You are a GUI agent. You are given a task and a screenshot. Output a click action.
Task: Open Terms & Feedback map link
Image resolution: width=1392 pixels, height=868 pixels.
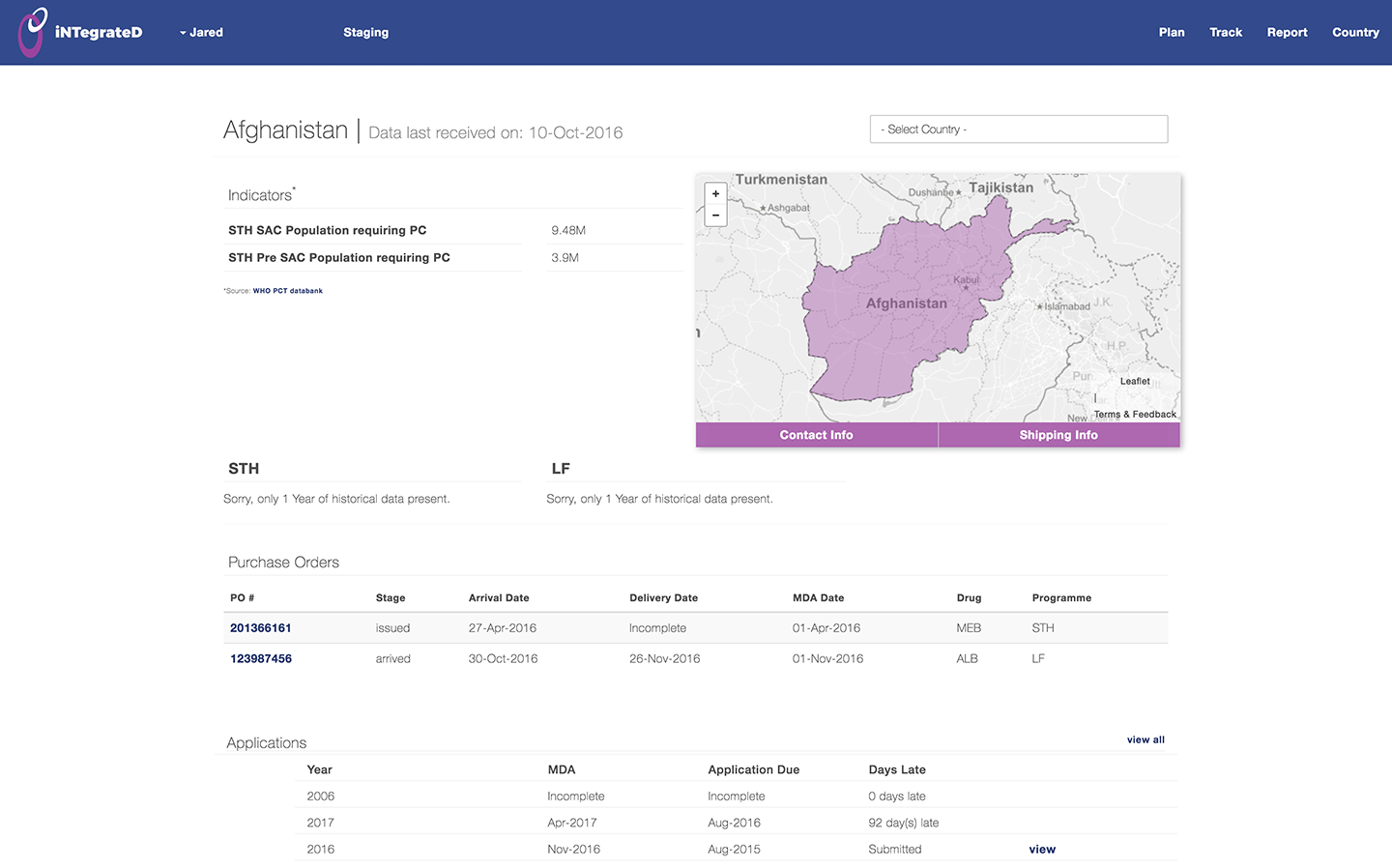(1135, 415)
